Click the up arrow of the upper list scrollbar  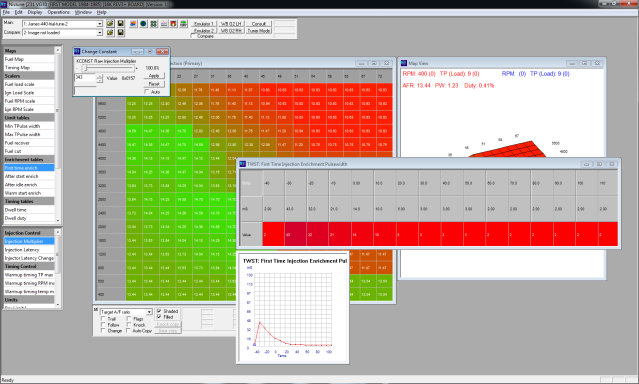pos(57,50)
